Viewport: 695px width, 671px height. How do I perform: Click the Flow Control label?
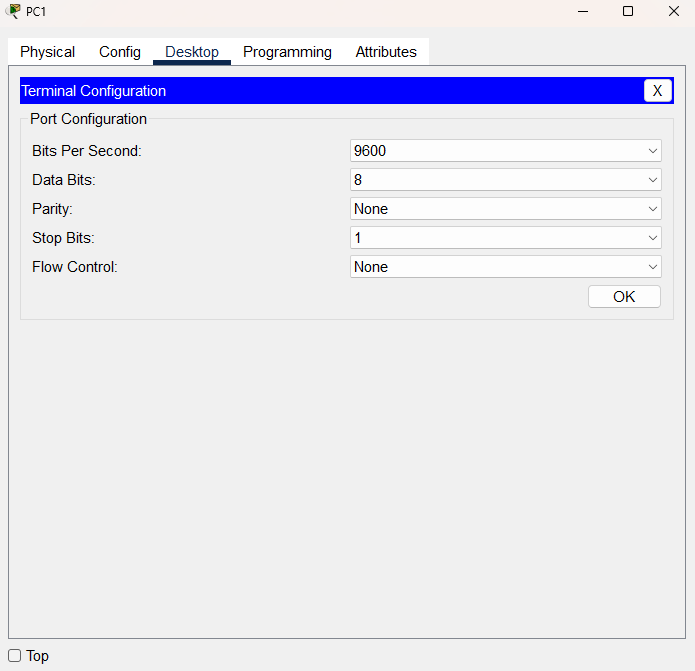(x=75, y=267)
